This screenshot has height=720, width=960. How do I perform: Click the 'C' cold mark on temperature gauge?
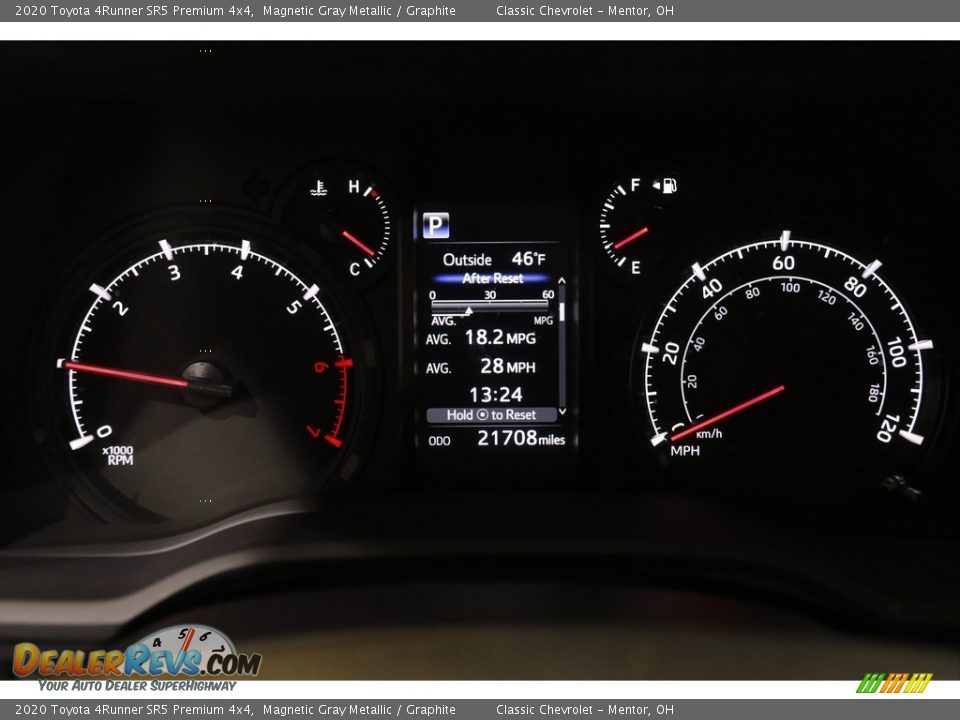354,268
